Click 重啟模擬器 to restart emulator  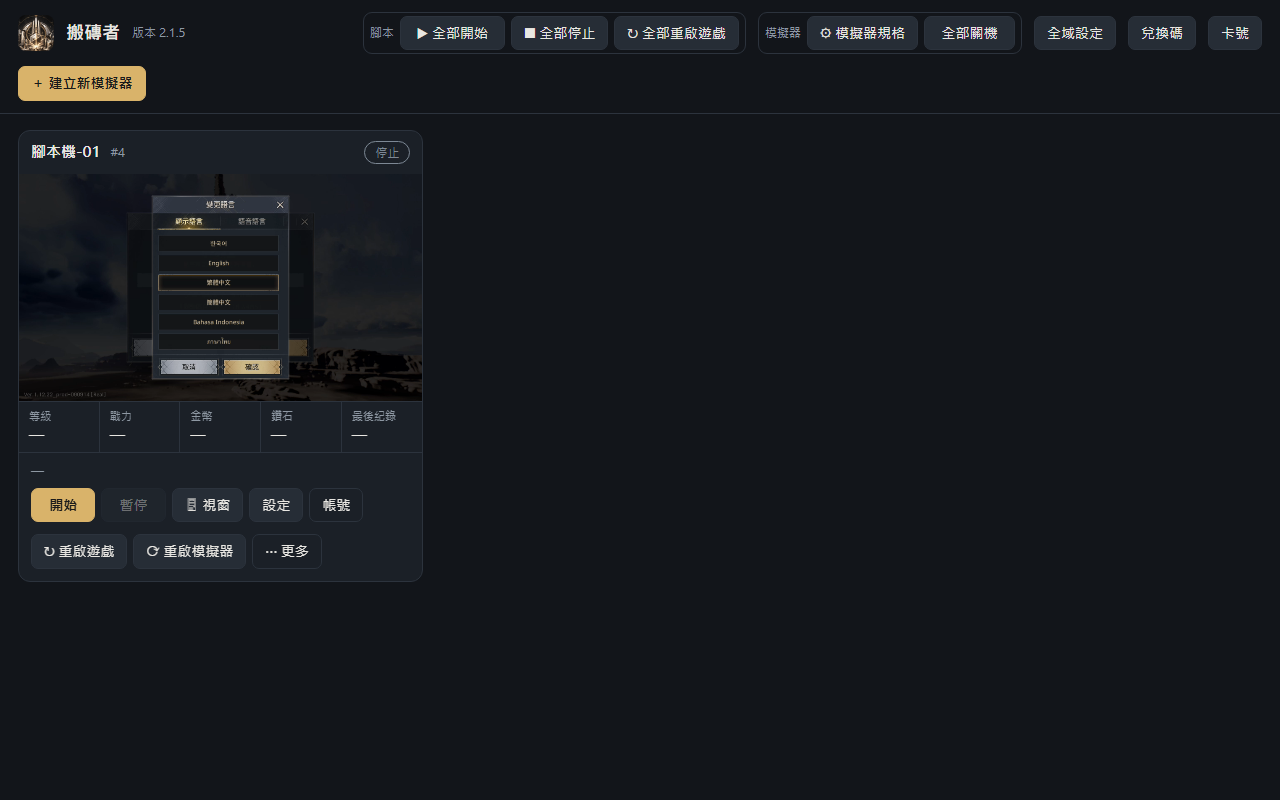189,552
